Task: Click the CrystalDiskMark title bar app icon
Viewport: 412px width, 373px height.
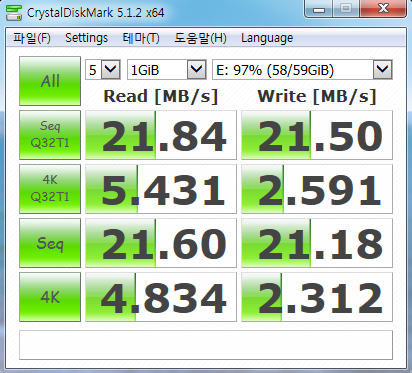Action: pyautogui.click(x=14, y=12)
